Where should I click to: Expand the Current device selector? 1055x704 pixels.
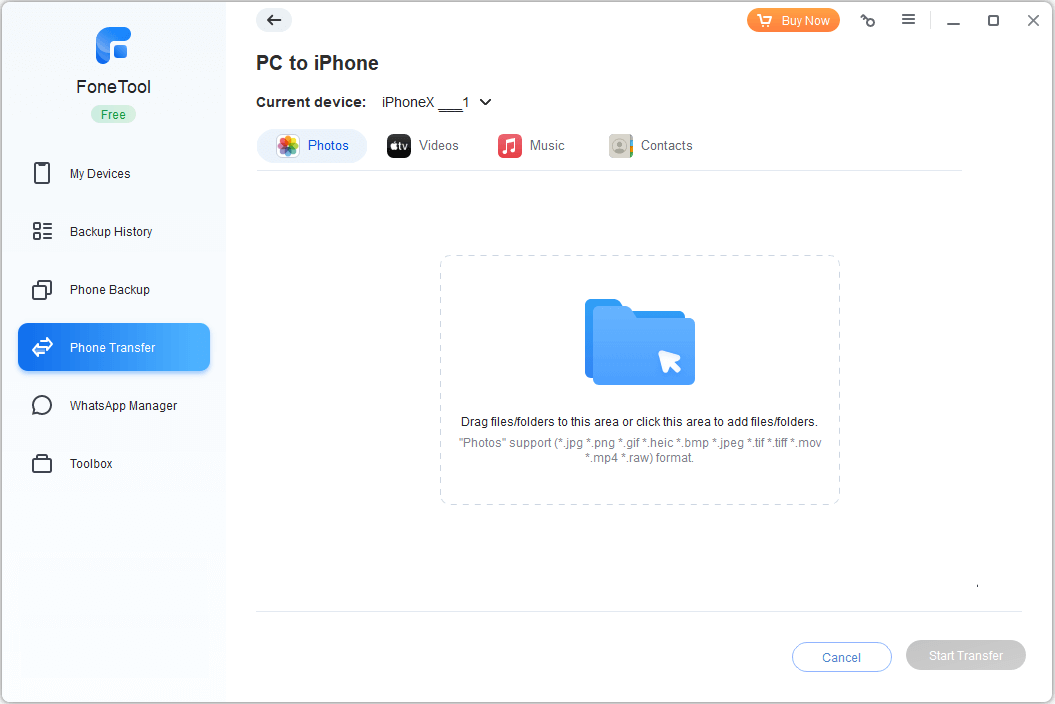point(484,101)
